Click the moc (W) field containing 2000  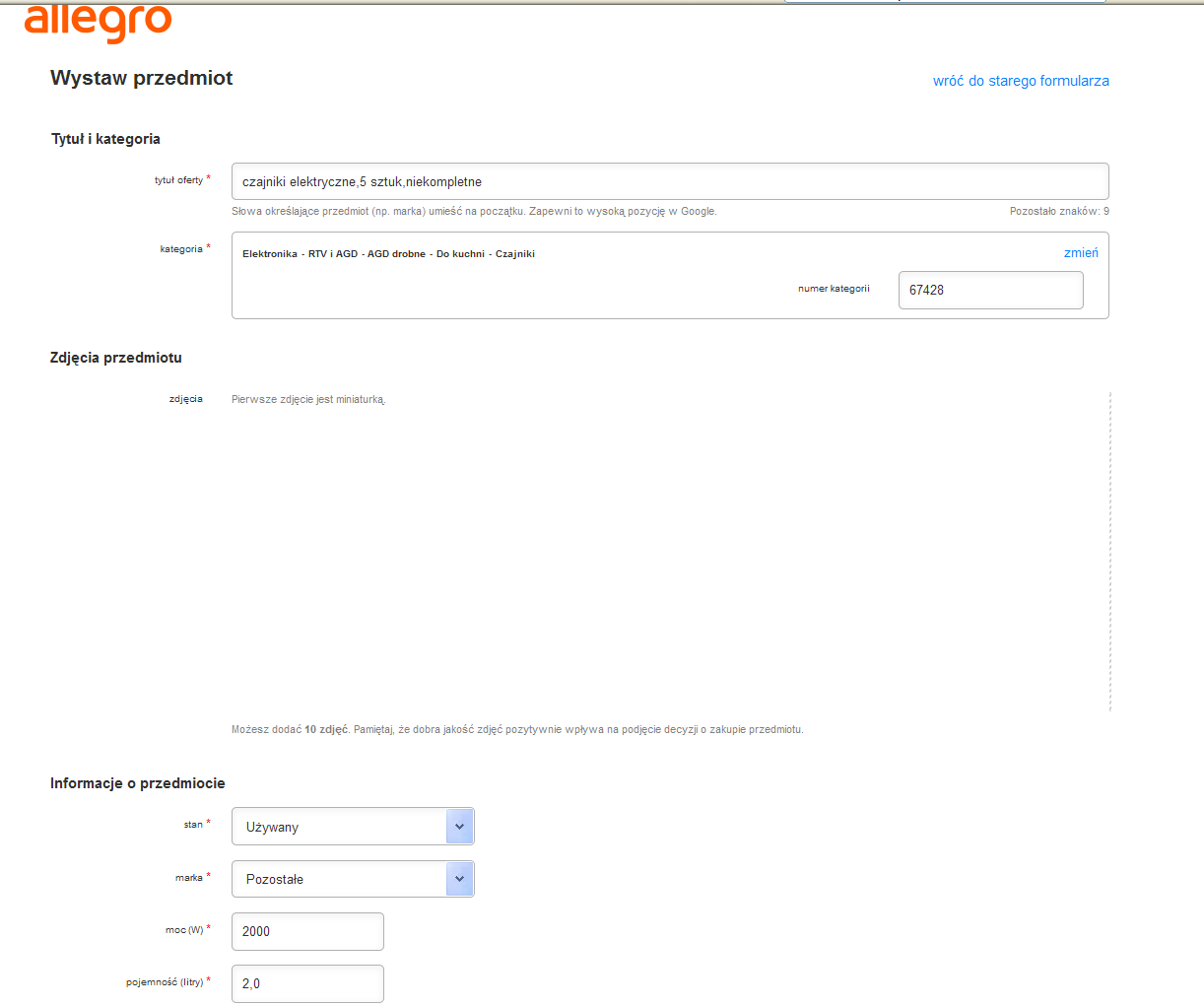307,931
